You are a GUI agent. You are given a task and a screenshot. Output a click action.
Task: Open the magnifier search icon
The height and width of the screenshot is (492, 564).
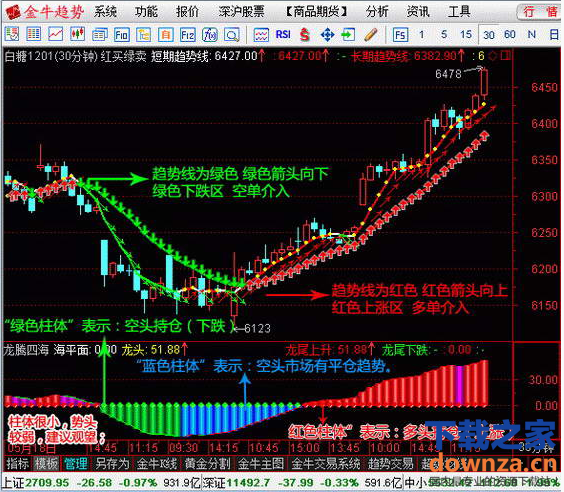tap(231, 35)
